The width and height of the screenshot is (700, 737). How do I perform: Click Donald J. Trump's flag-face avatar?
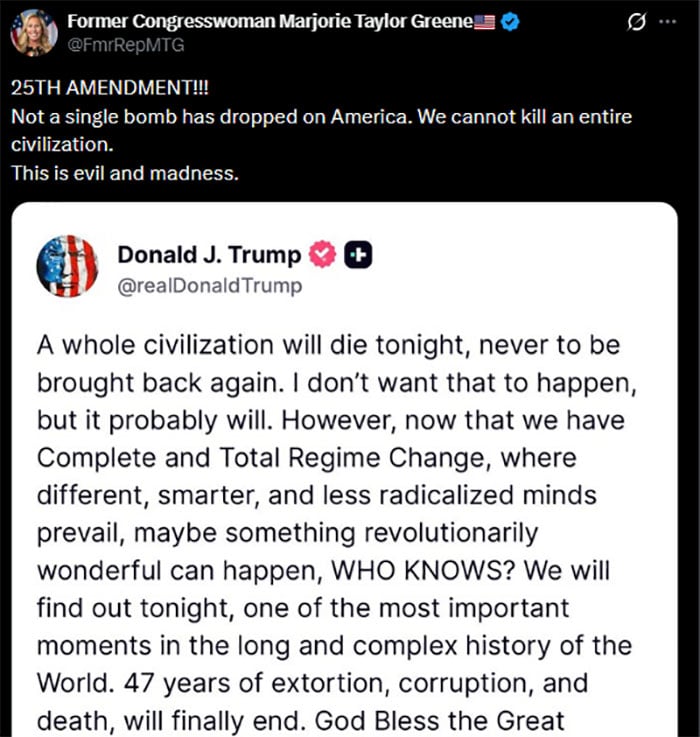67,266
